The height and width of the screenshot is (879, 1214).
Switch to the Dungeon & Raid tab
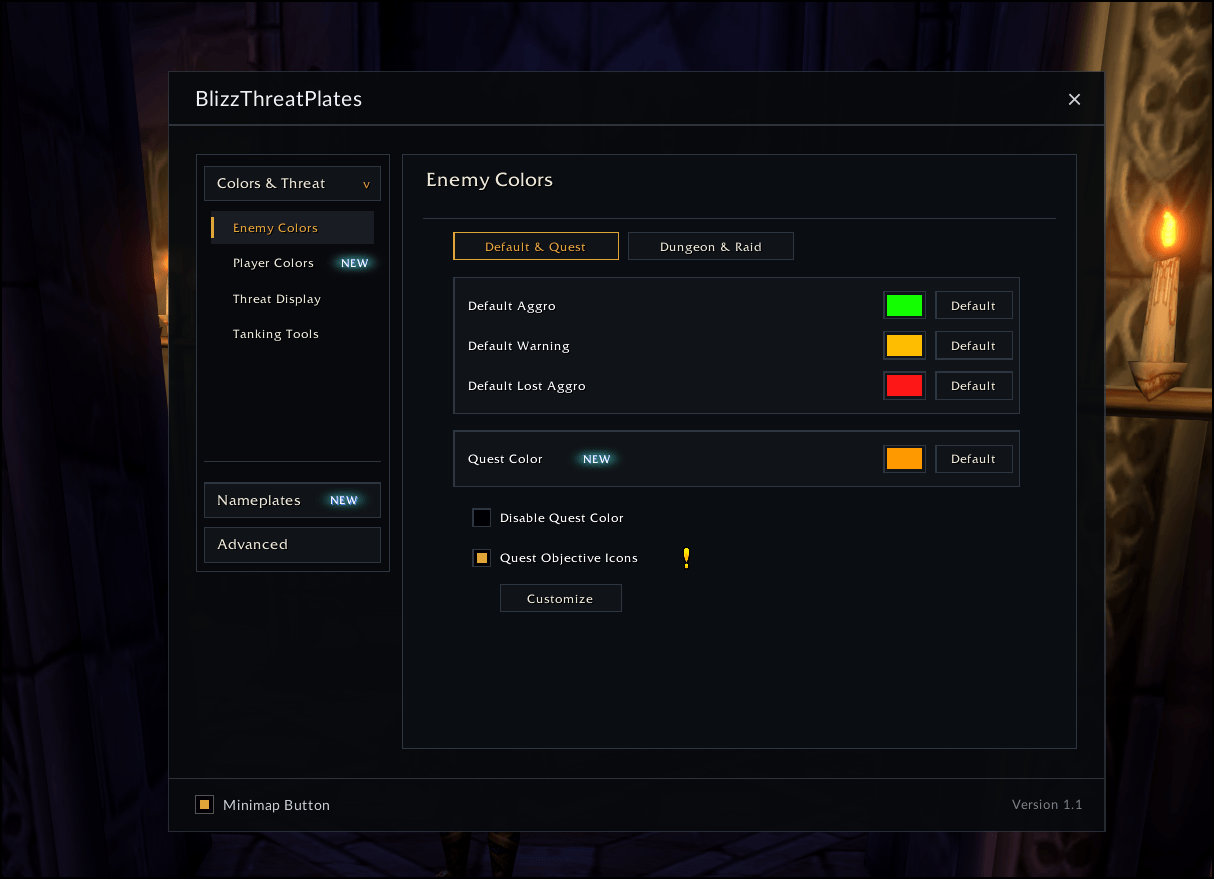(711, 246)
